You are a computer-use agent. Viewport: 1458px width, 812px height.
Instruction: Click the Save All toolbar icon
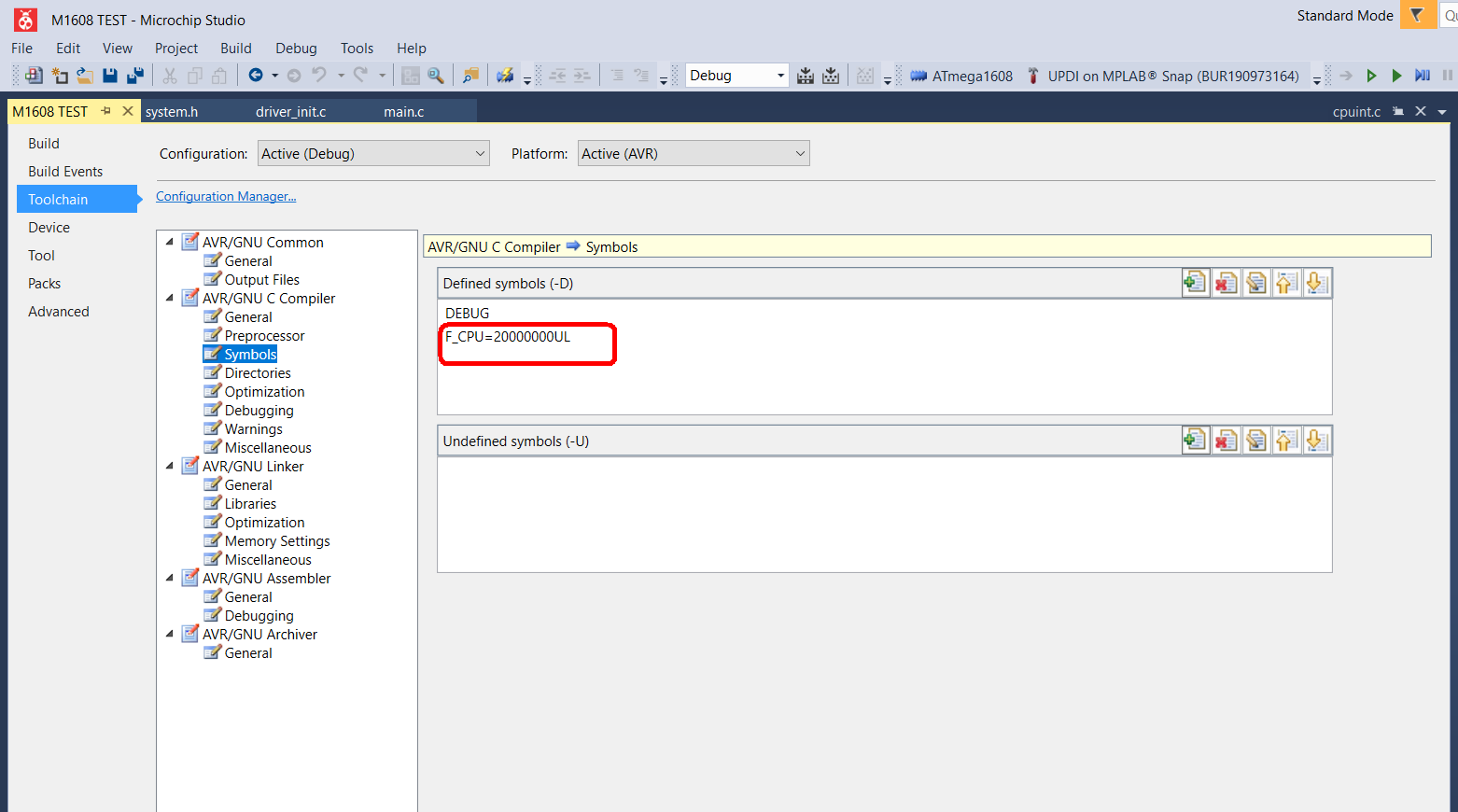tap(135, 76)
